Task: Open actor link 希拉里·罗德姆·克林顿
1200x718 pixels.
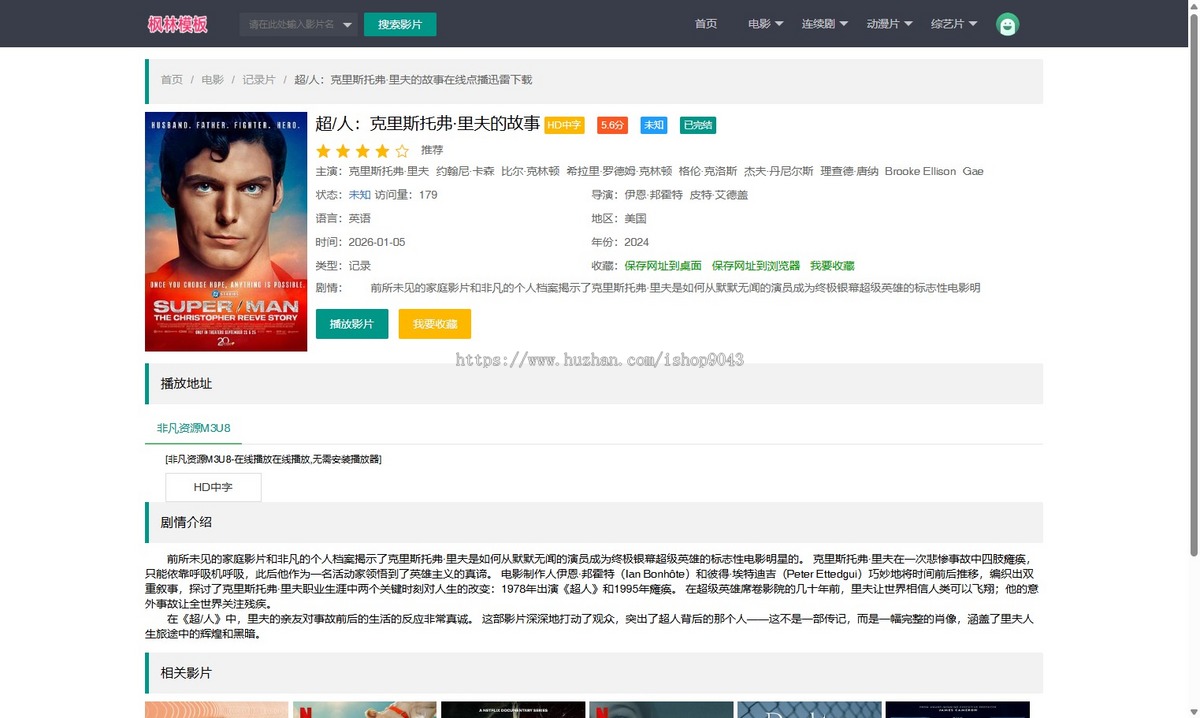Action: (x=619, y=171)
